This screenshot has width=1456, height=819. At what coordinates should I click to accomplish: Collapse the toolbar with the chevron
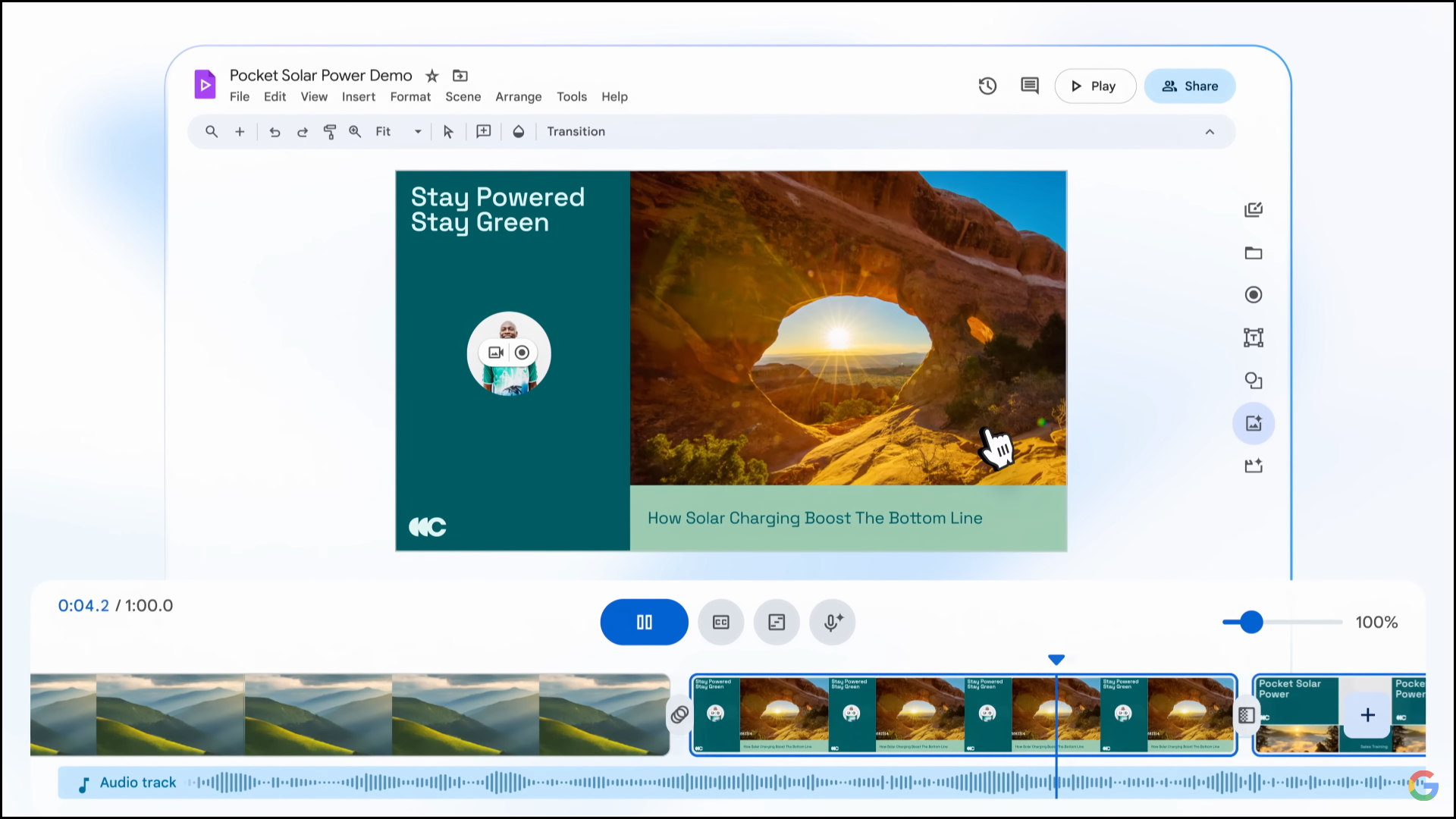[1210, 132]
